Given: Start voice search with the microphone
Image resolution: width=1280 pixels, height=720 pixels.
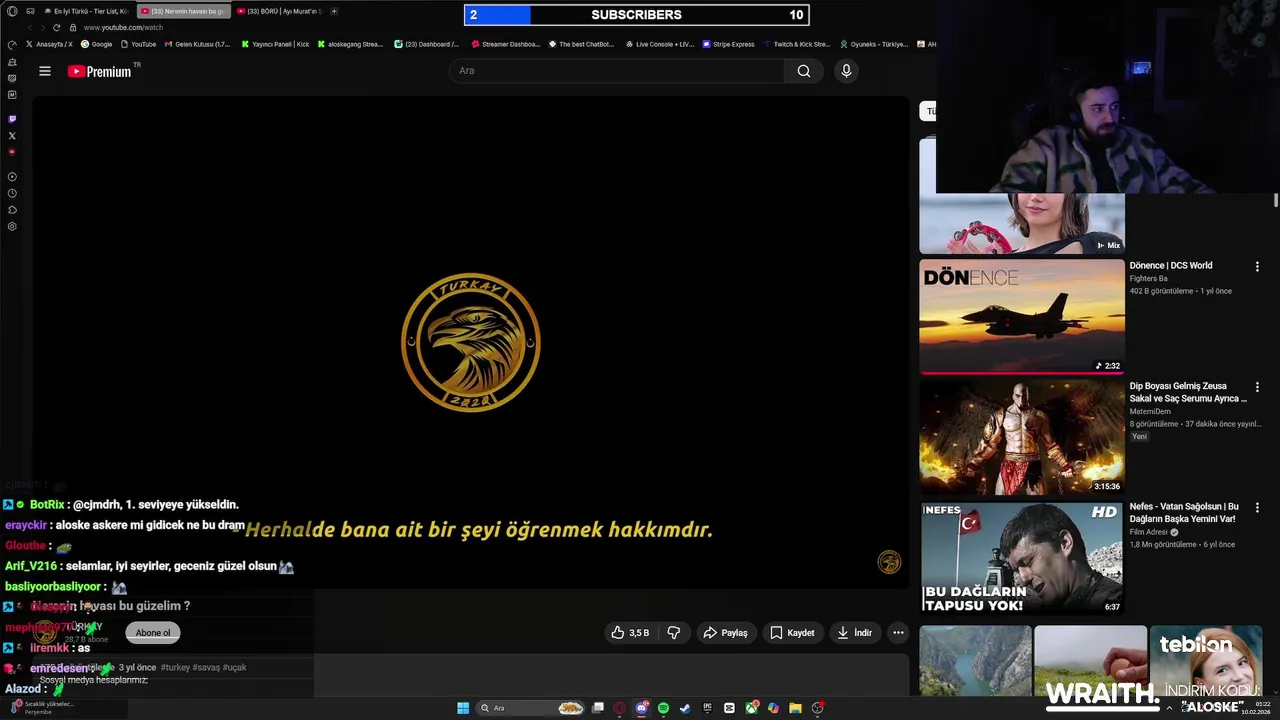Looking at the screenshot, I should [x=846, y=71].
